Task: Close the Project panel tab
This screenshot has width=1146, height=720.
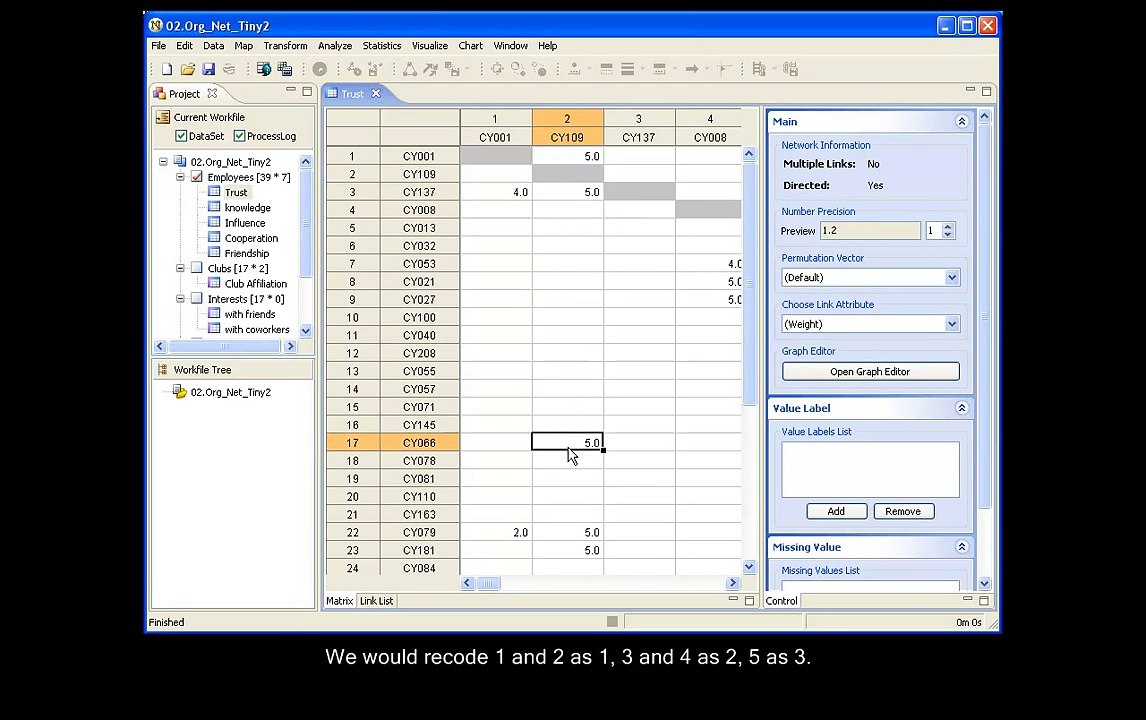Action: pyautogui.click(x=212, y=94)
